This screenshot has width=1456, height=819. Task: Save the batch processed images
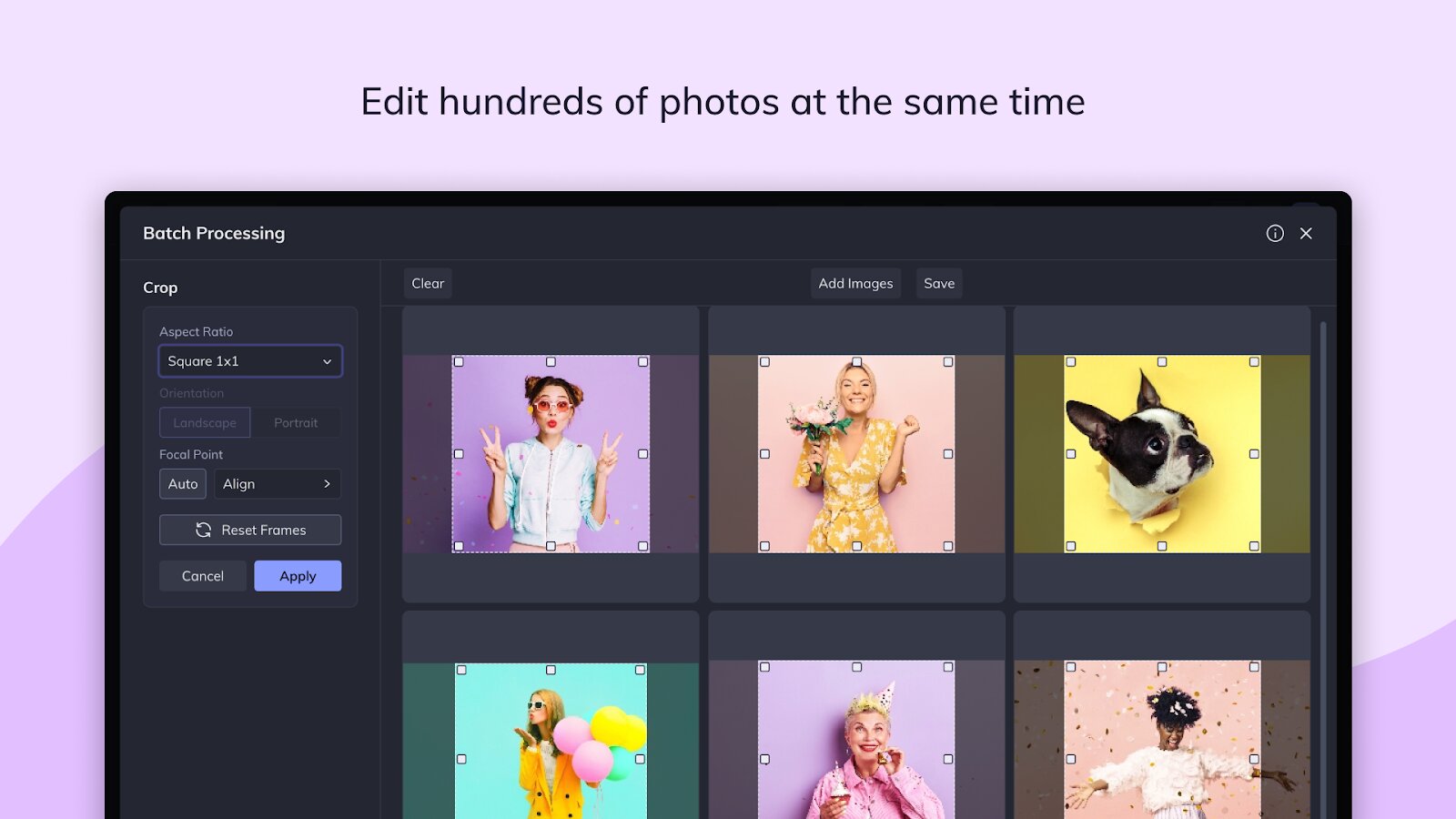[x=939, y=283]
